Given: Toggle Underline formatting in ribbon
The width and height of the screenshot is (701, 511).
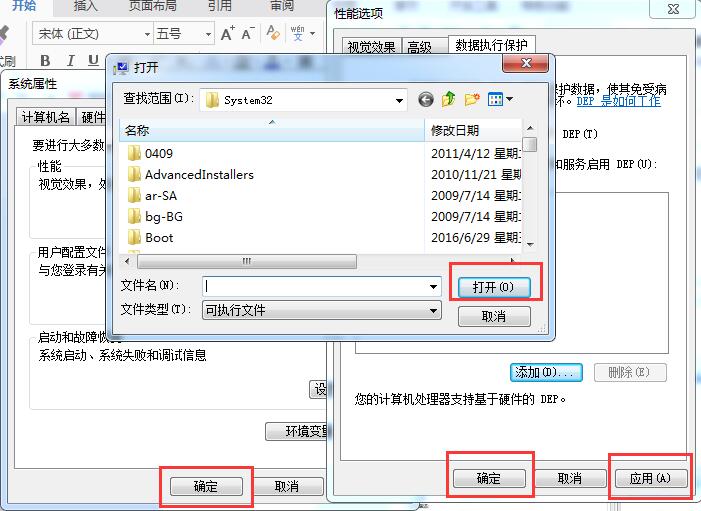Looking at the screenshot, I should (93, 60).
